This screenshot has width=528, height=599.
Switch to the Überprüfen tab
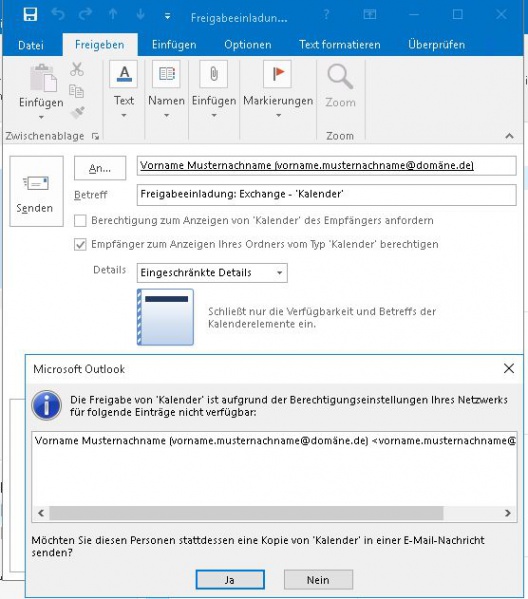[436, 45]
